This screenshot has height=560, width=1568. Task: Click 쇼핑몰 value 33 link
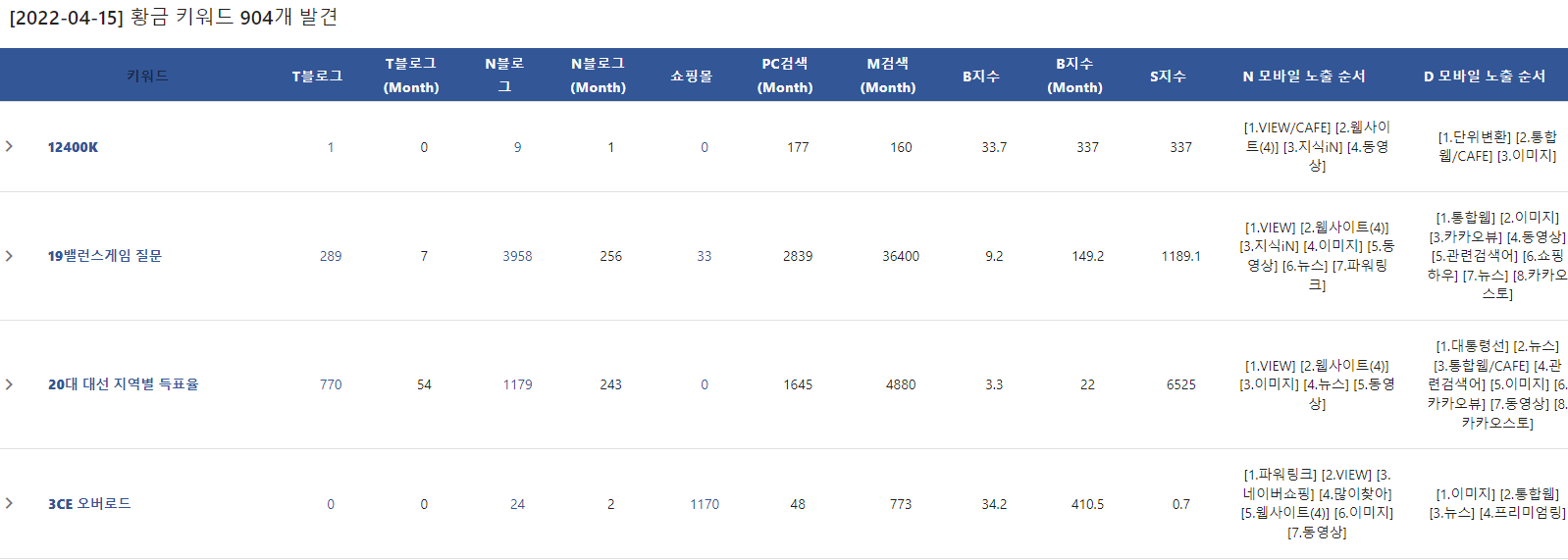click(x=705, y=256)
